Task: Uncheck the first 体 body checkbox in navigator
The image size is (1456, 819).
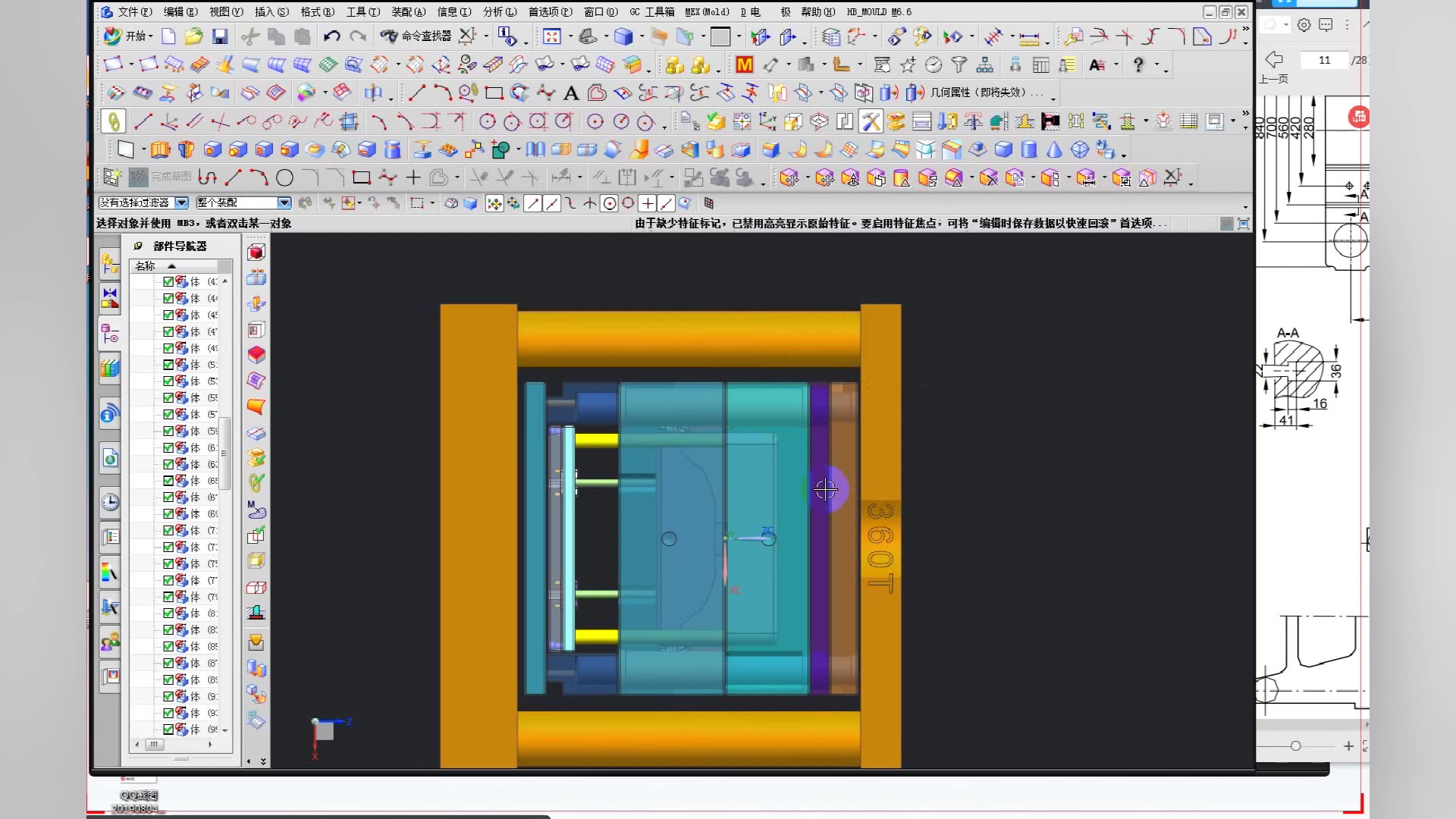Action: [x=168, y=281]
